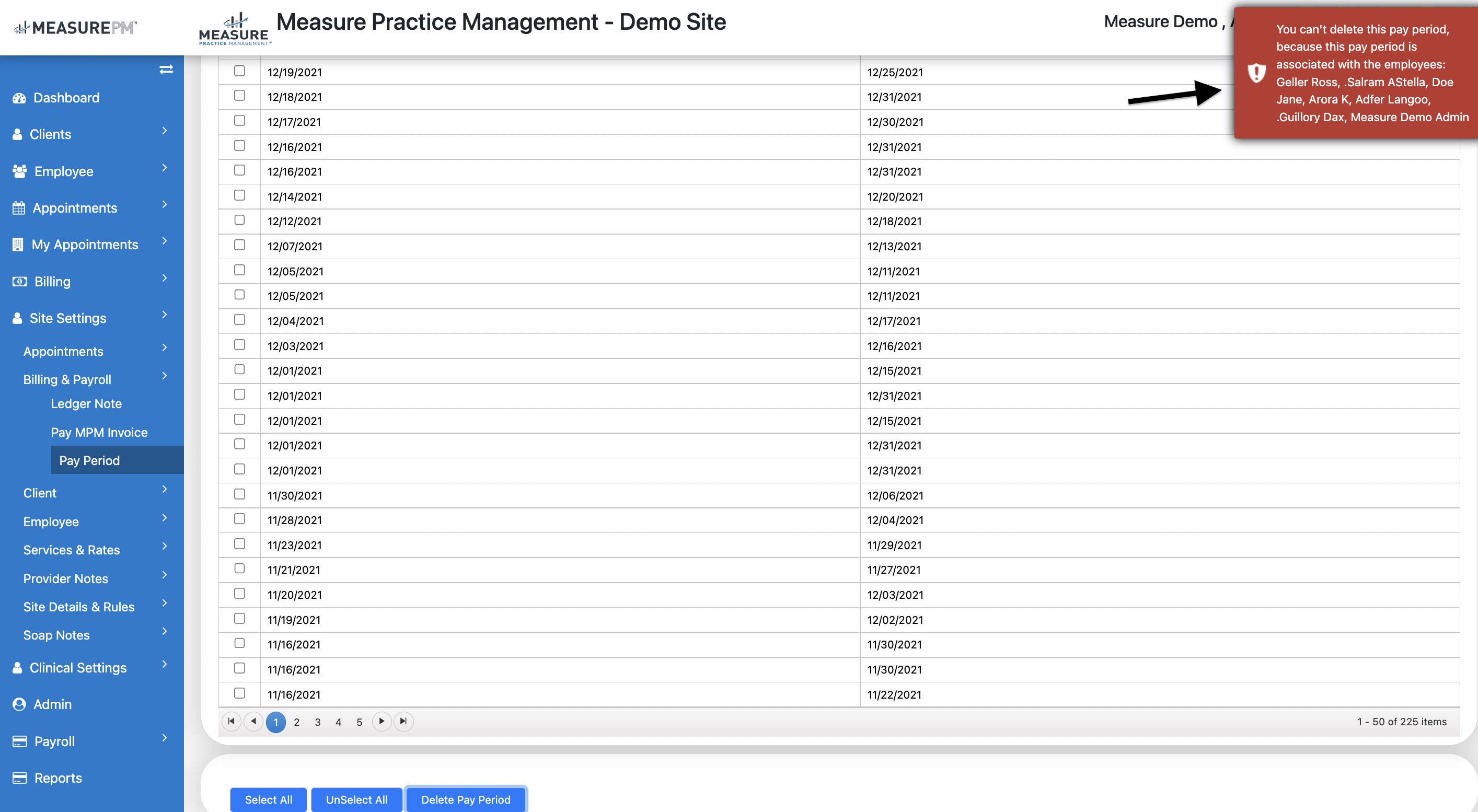Check the 12/19/2021 pay period checkbox

(x=240, y=71)
